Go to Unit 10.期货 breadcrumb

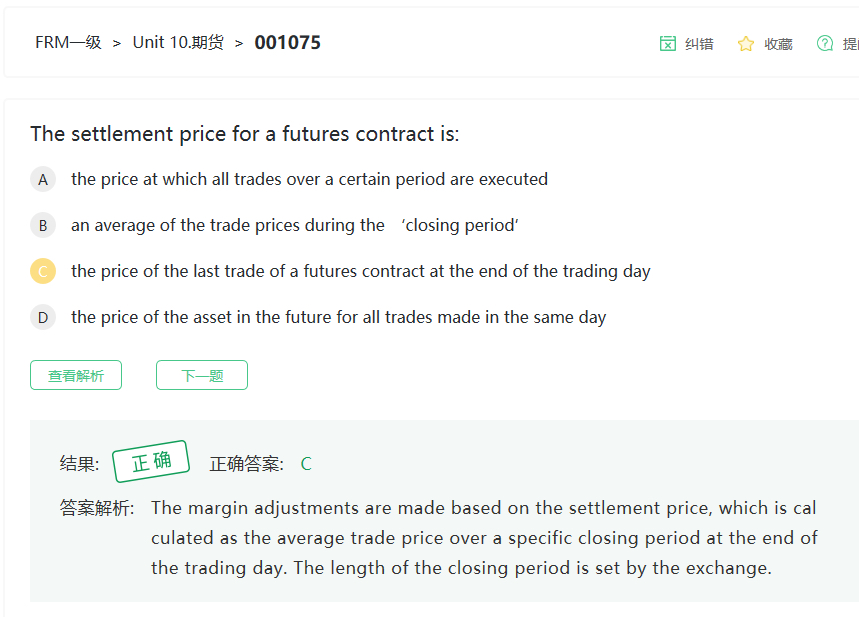(x=178, y=43)
